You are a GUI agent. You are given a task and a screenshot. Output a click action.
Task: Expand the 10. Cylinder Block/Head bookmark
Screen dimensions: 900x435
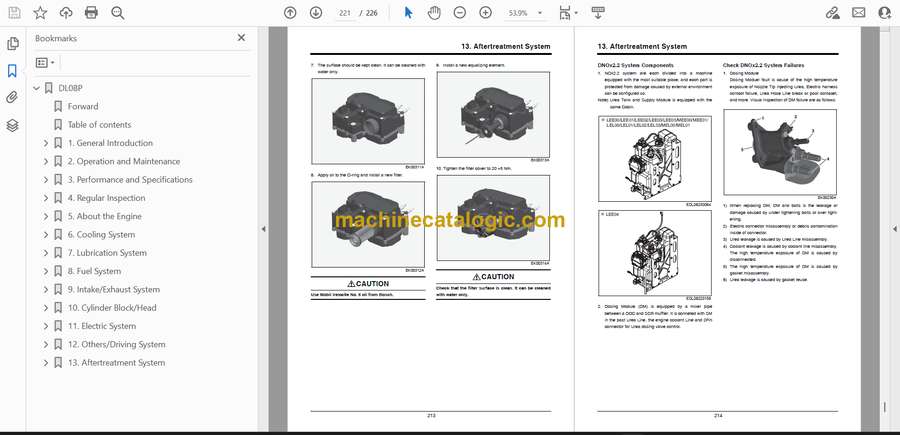click(x=46, y=308)
